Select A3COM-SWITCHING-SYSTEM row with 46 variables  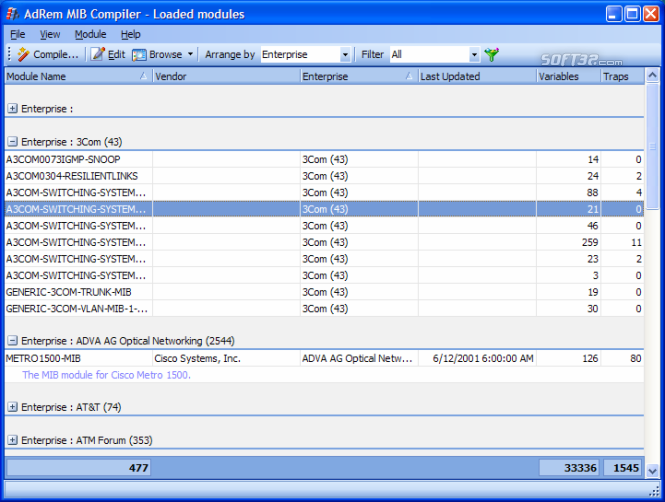click(324, 226)
